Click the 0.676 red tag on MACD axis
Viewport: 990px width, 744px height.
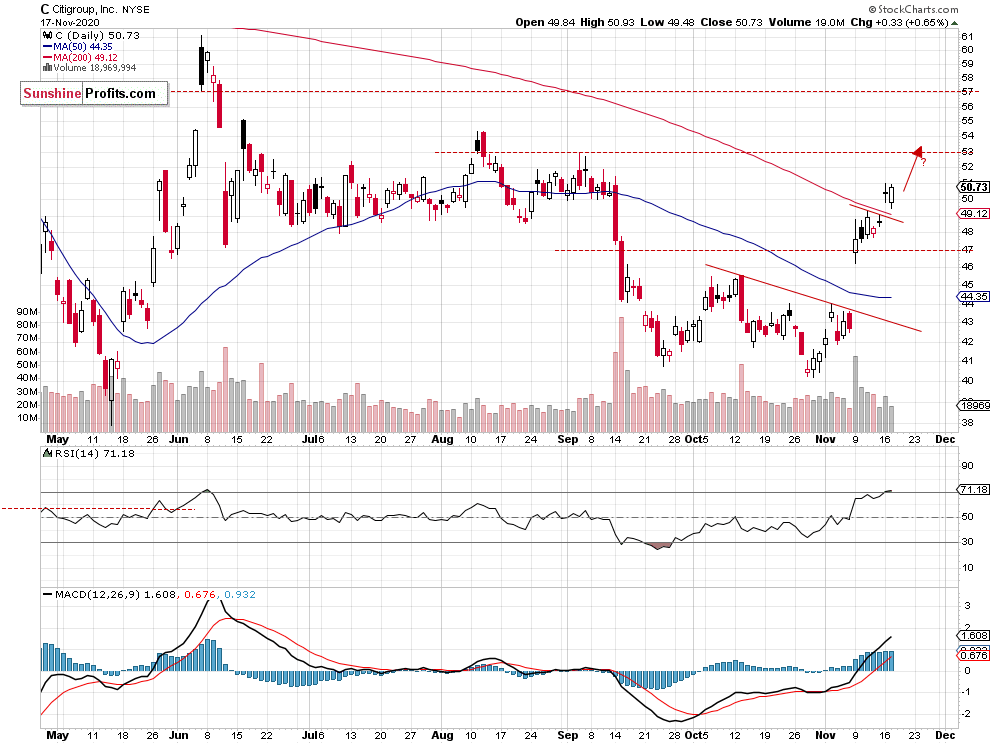(974, 656)
